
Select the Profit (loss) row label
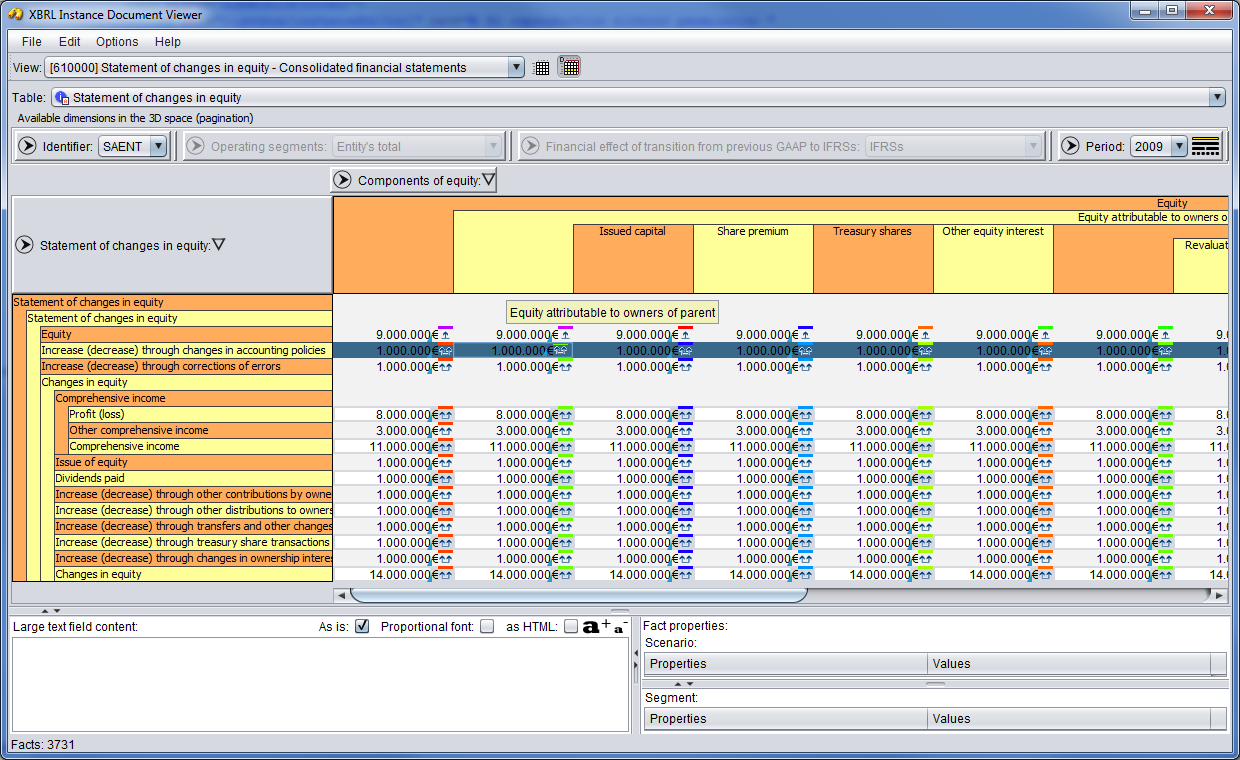200,414
